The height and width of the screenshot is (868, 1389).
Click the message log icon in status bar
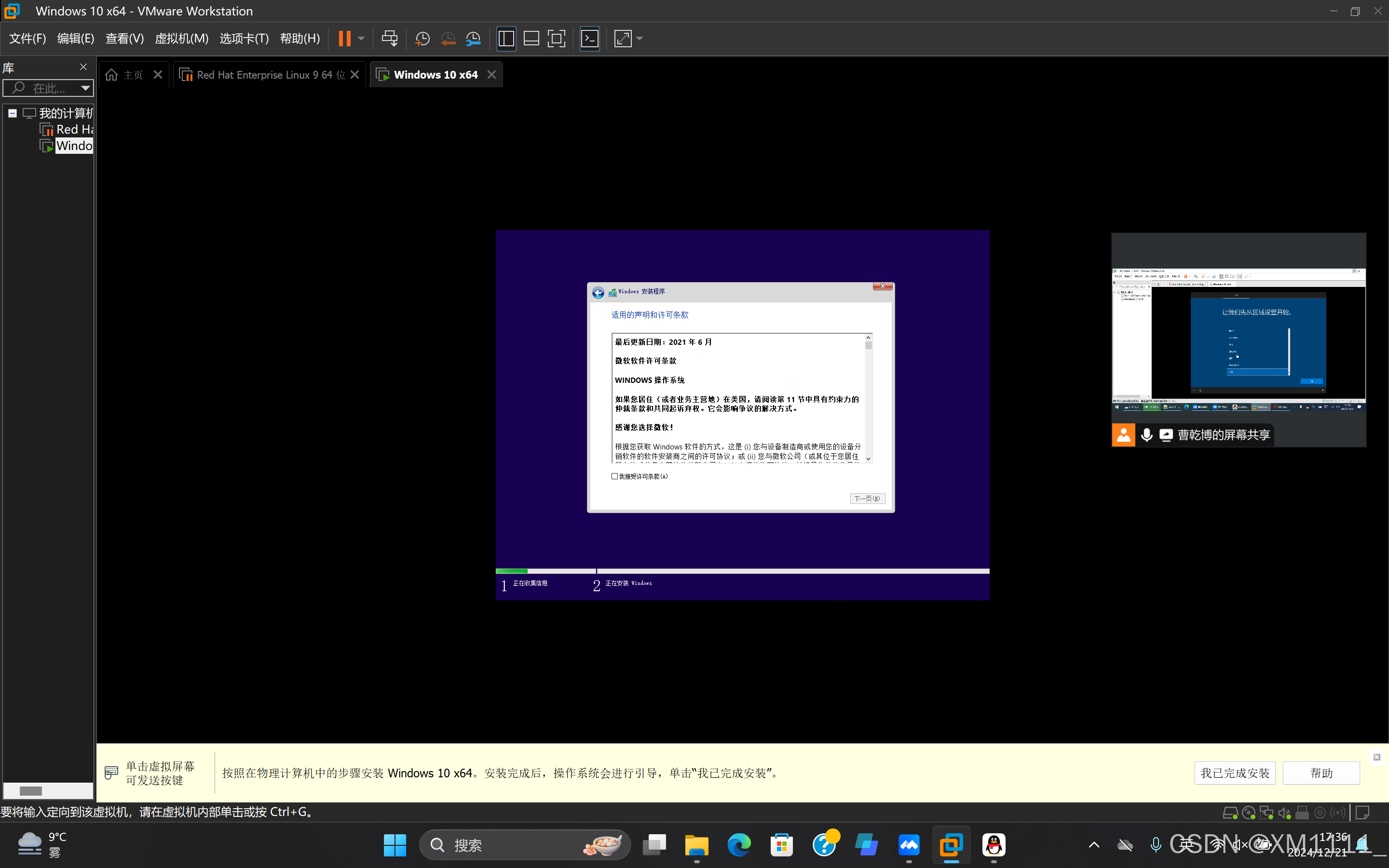tap(1362, 813)
